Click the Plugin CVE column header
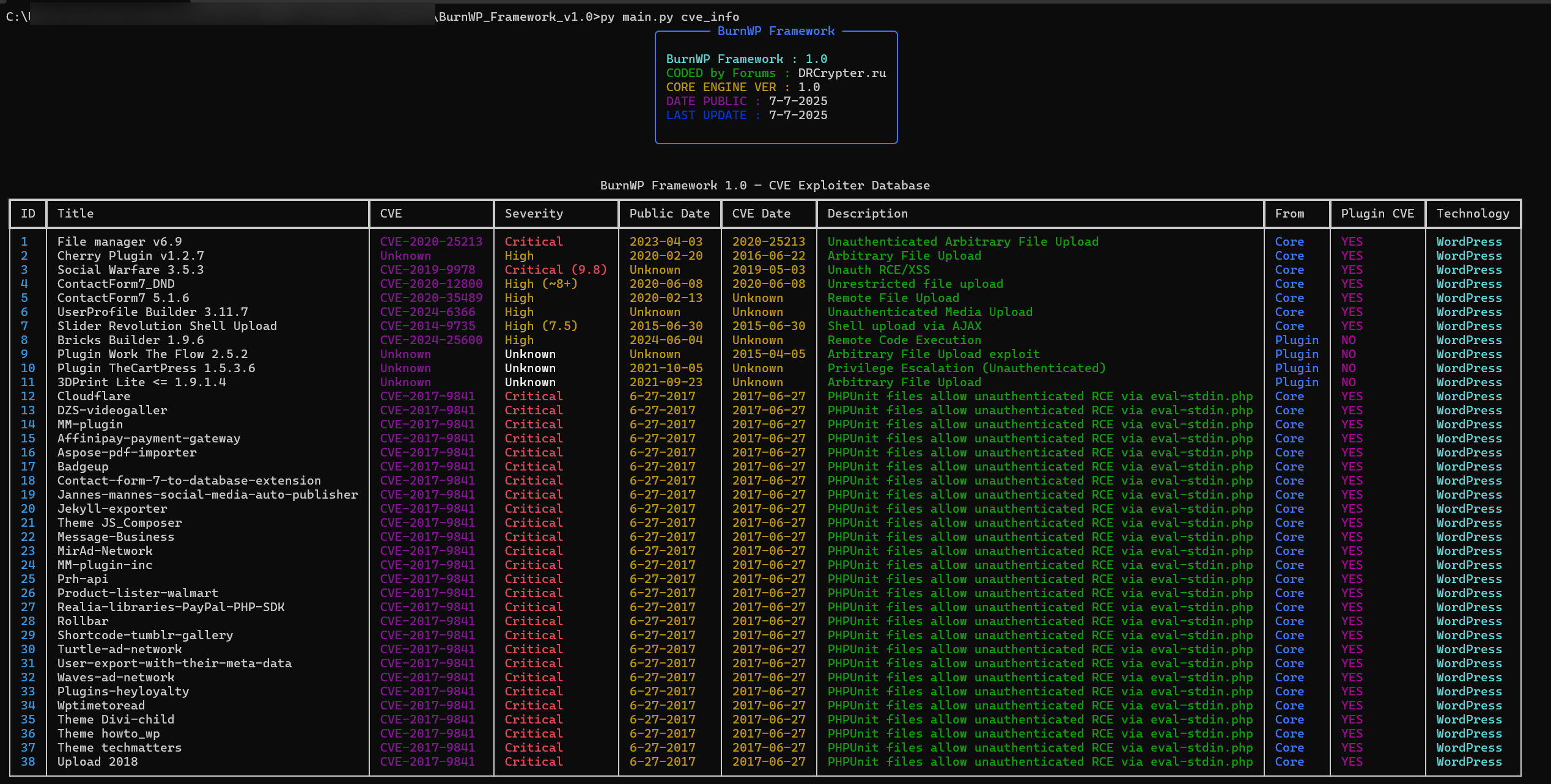 tap(1377, 213)
